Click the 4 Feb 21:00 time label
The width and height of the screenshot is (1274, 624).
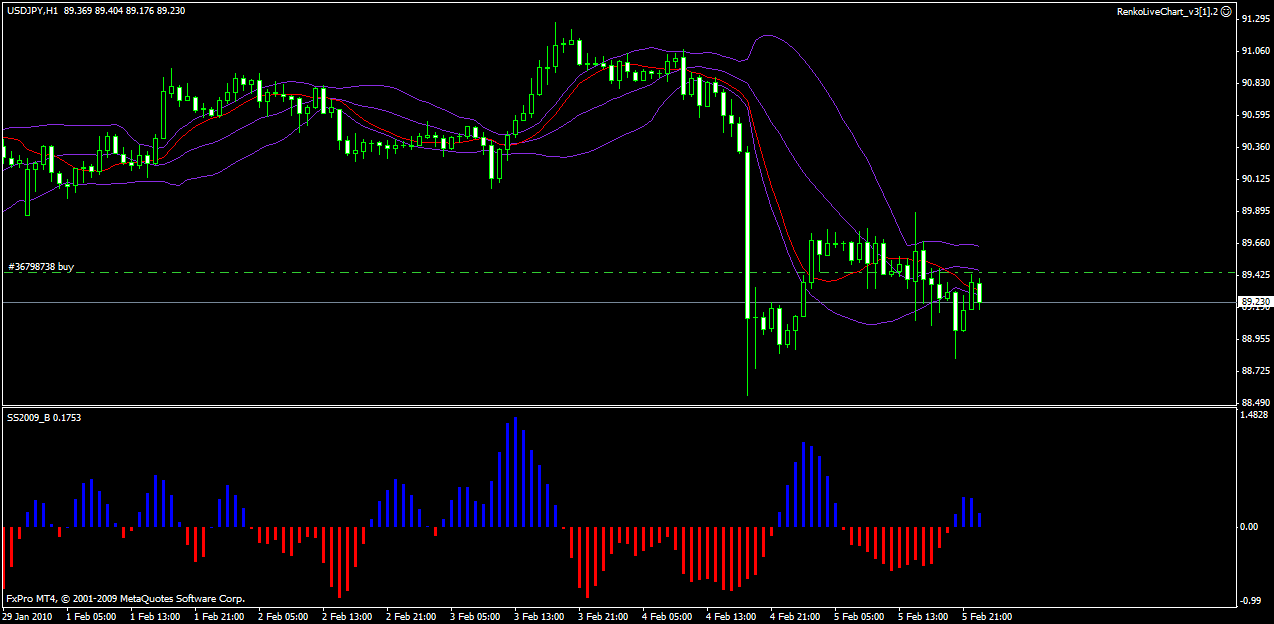pyautogui.click(x=797, y=616)
